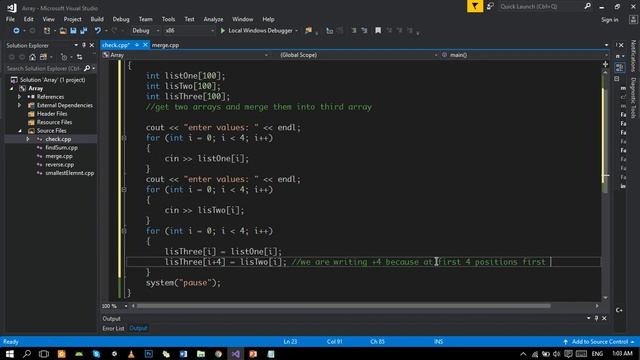Click the Navigate Backward toolbar arrow
Screen dimensions: 640x360
coord(16,31)
